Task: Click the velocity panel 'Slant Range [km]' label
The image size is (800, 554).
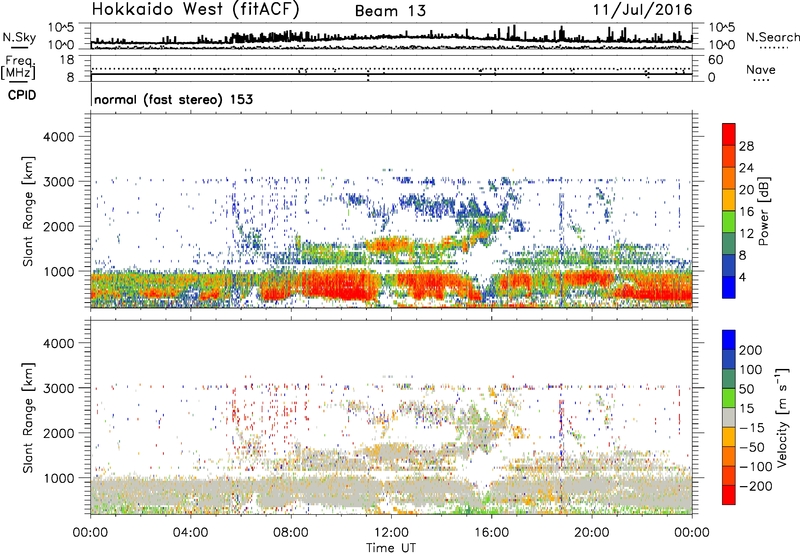Action: (28, 418)
